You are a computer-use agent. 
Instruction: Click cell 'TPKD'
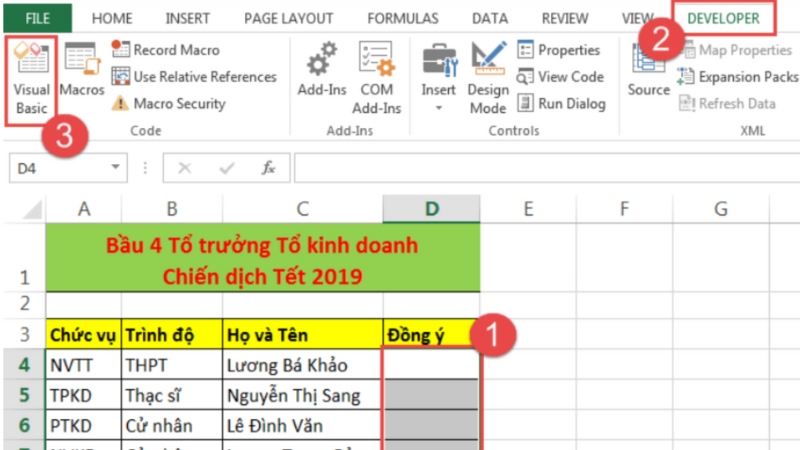coord(84,395)
